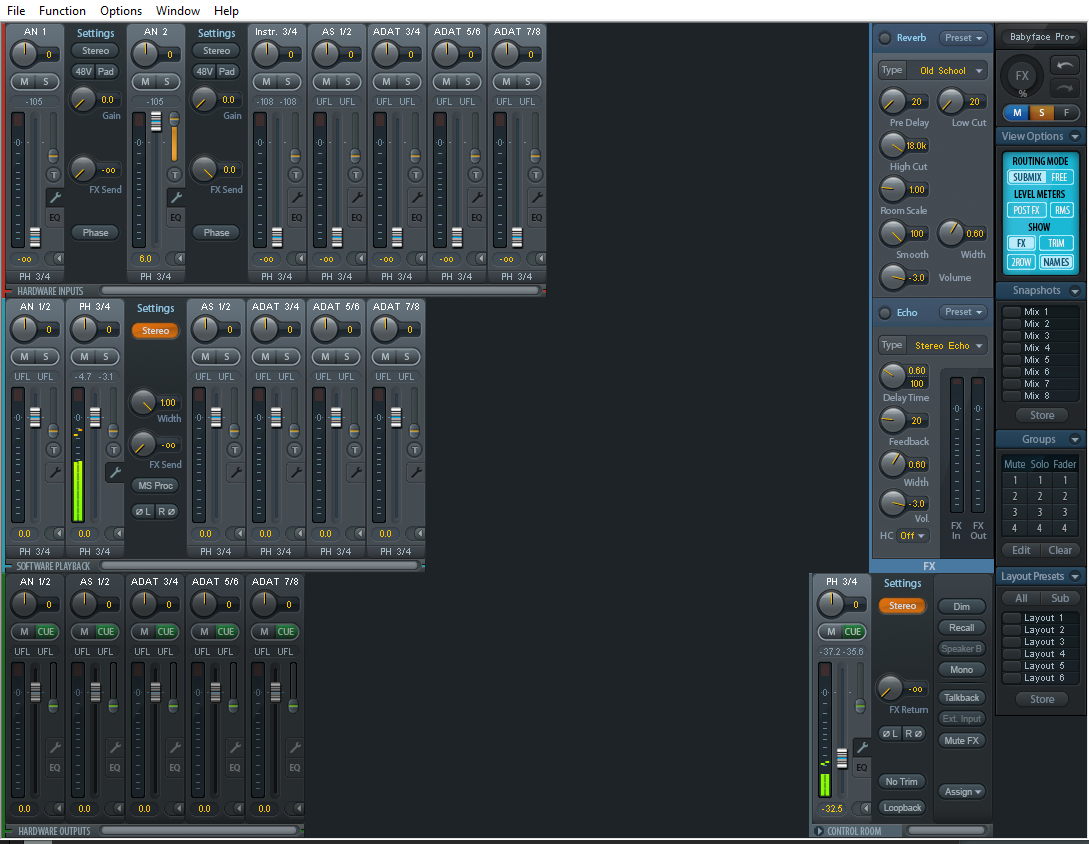Mute the AN 1 input channel
The height and width of the screenshot is (844, 1089).
(x=24, y=82)
